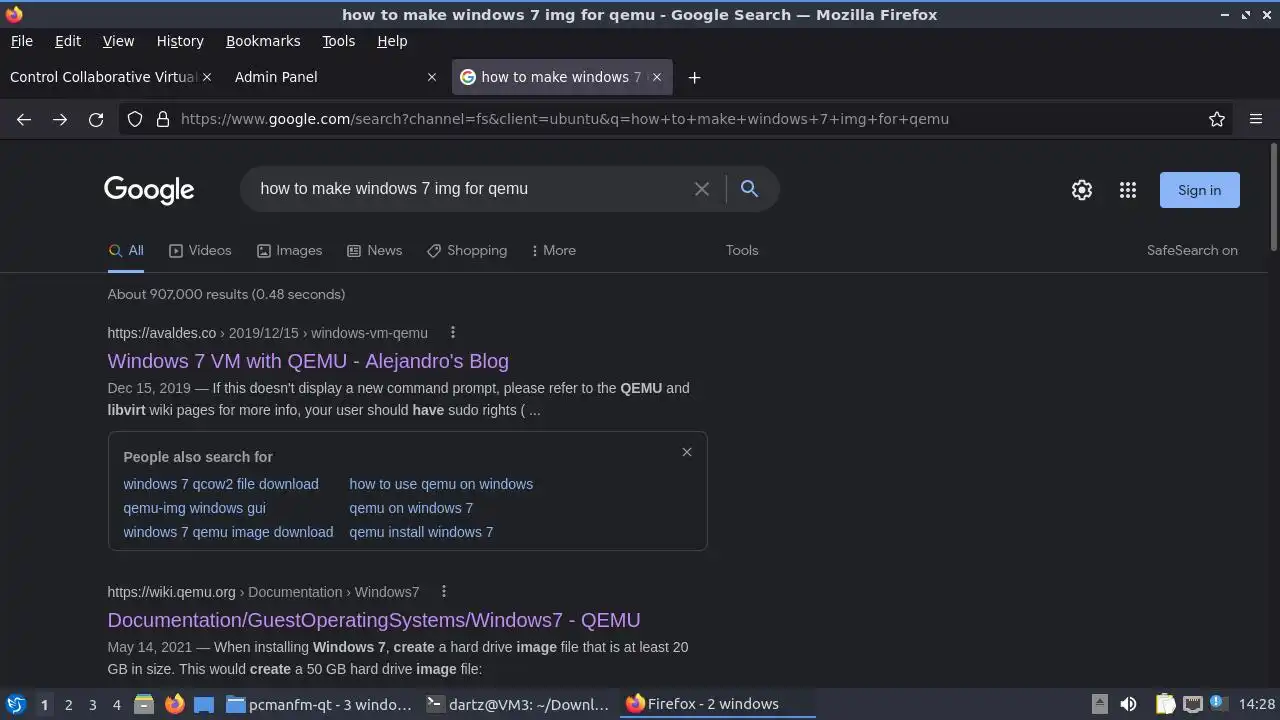Switch to Videos results
The width and height of the screenshot is (1280, 720).
200,251
